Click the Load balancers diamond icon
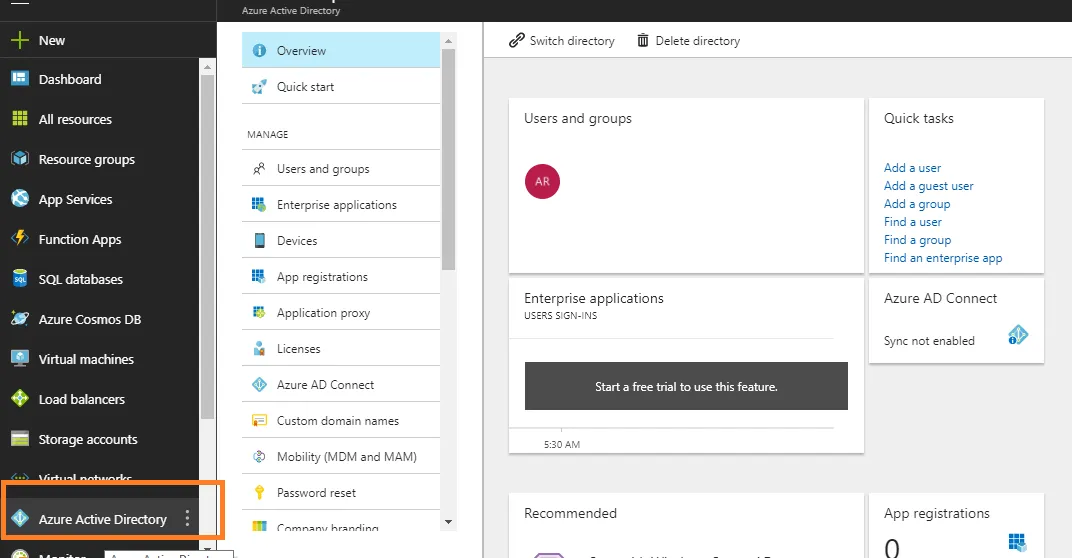This screenshot has height=558, width=1072. 20,398
